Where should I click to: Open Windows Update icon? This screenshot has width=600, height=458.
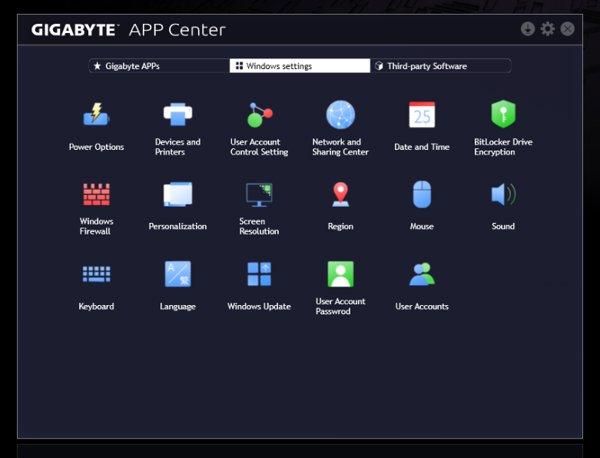(x=259, y=274)
